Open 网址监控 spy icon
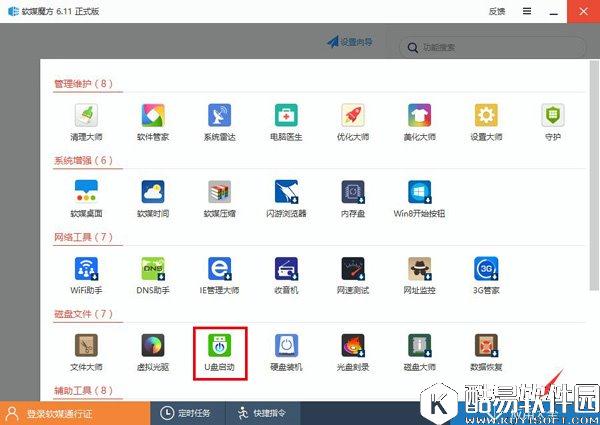Screen dimensions: 600x425 click(419, 269)
